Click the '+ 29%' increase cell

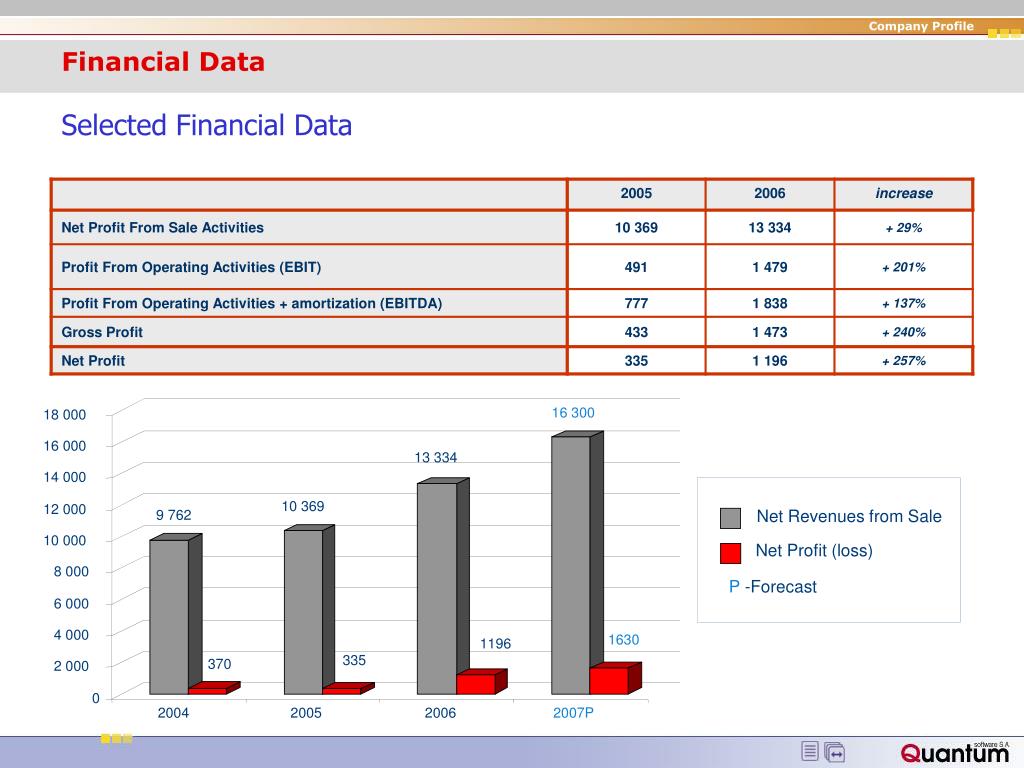click(x=904, y=227)
